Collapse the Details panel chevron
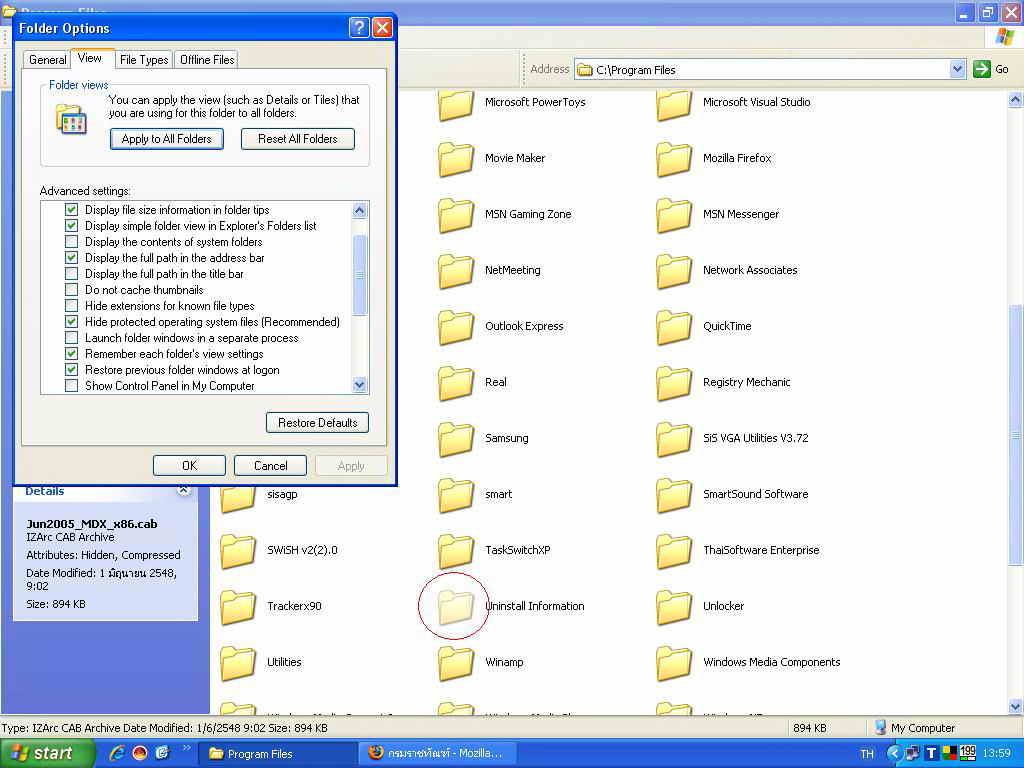The image size is (1024, 768). (184, 490)
